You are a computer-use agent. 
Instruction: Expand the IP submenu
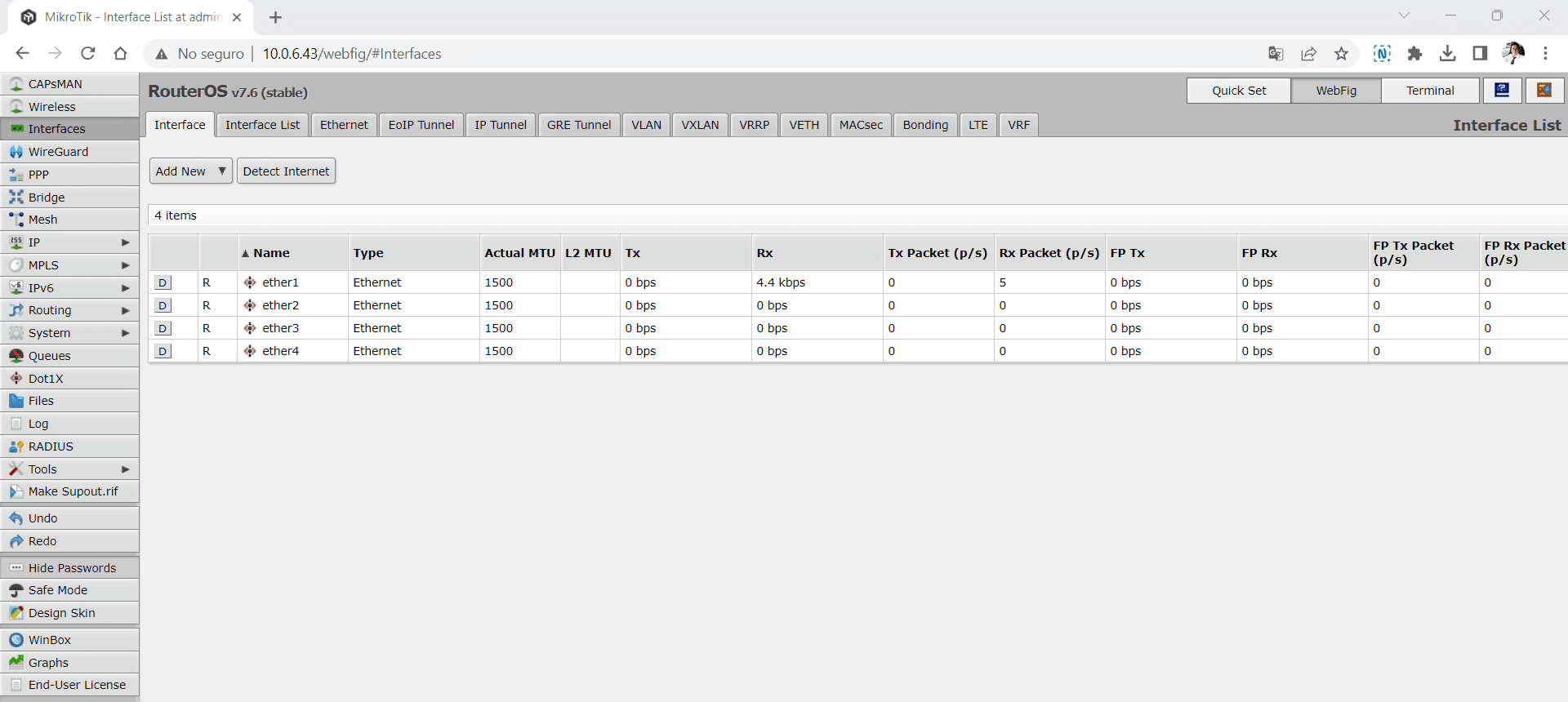(x=69, y=242)
